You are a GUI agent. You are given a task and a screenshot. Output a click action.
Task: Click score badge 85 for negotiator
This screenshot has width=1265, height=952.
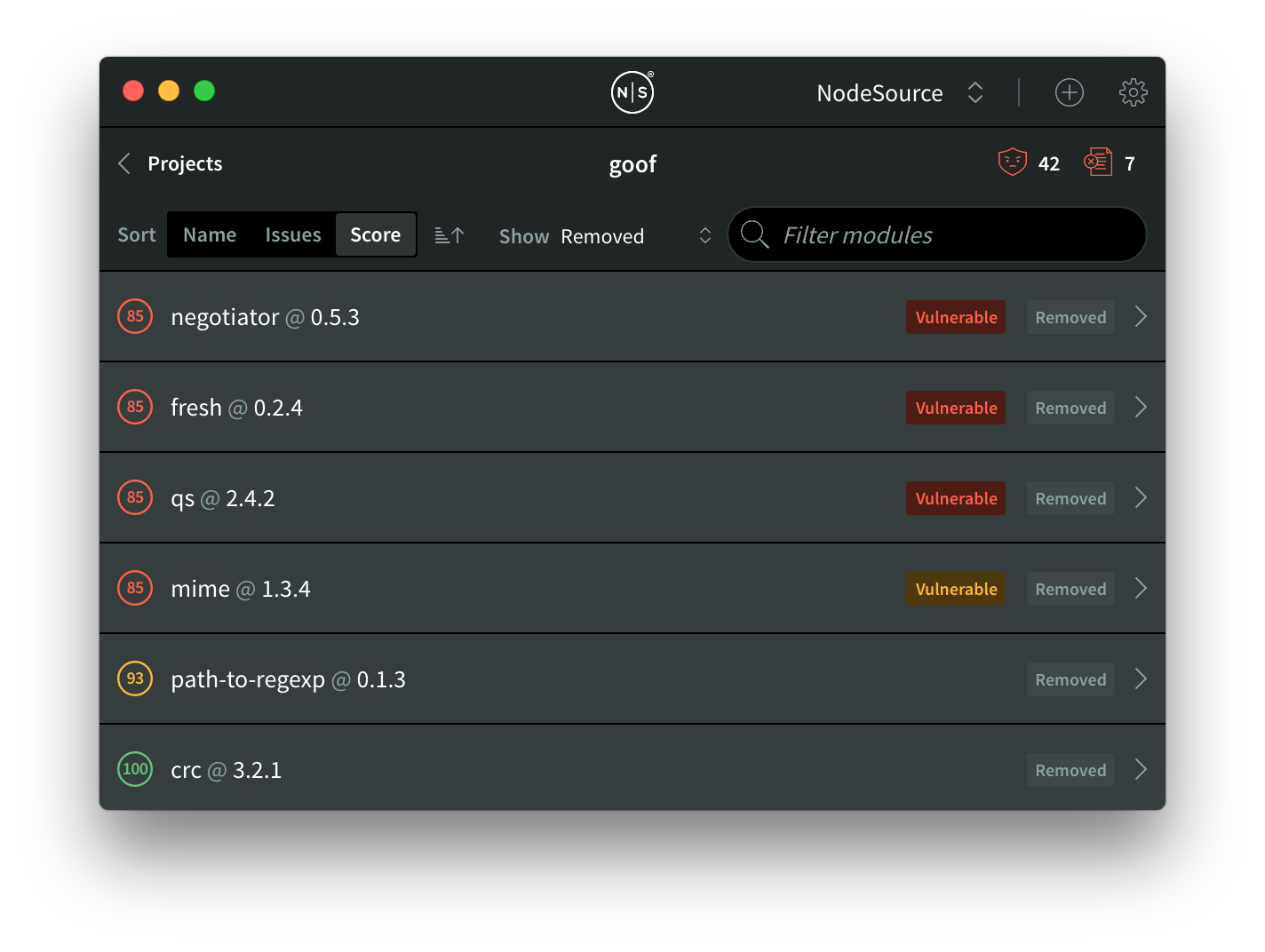point(135,316)
